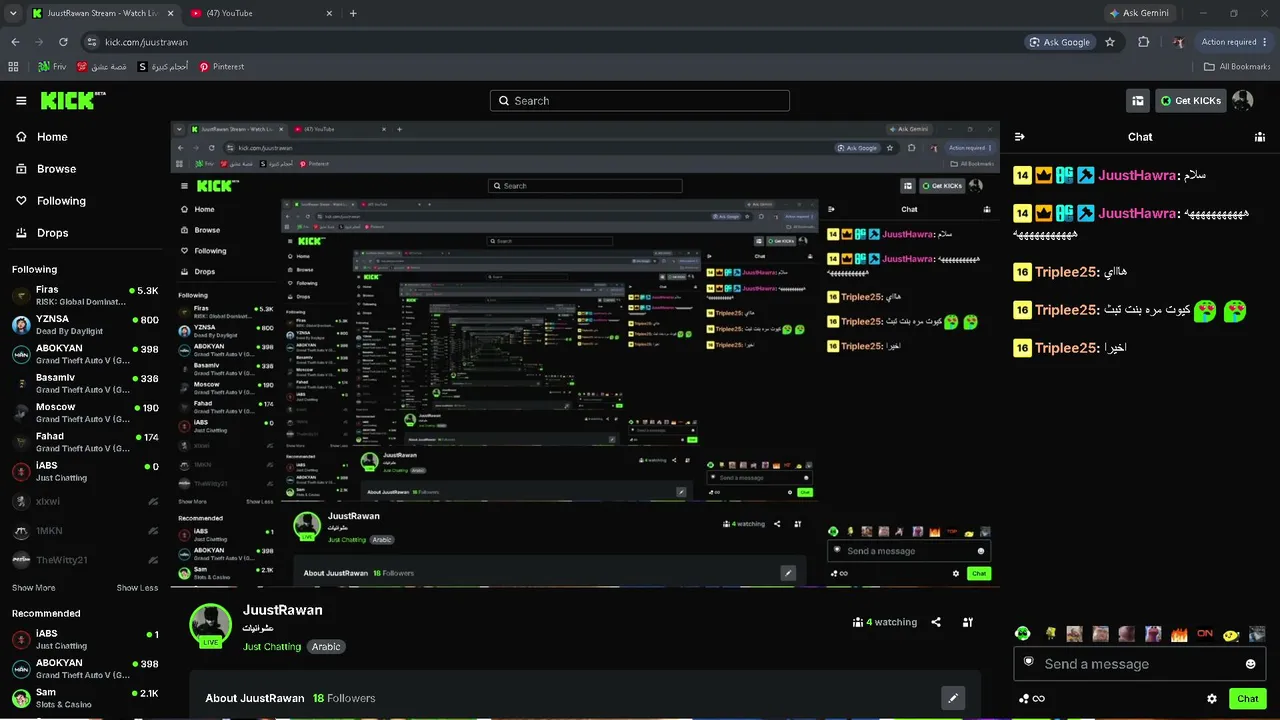Click the Arabic language tag
Viewport: 1280px width, 720px height.
pos(326,647)
